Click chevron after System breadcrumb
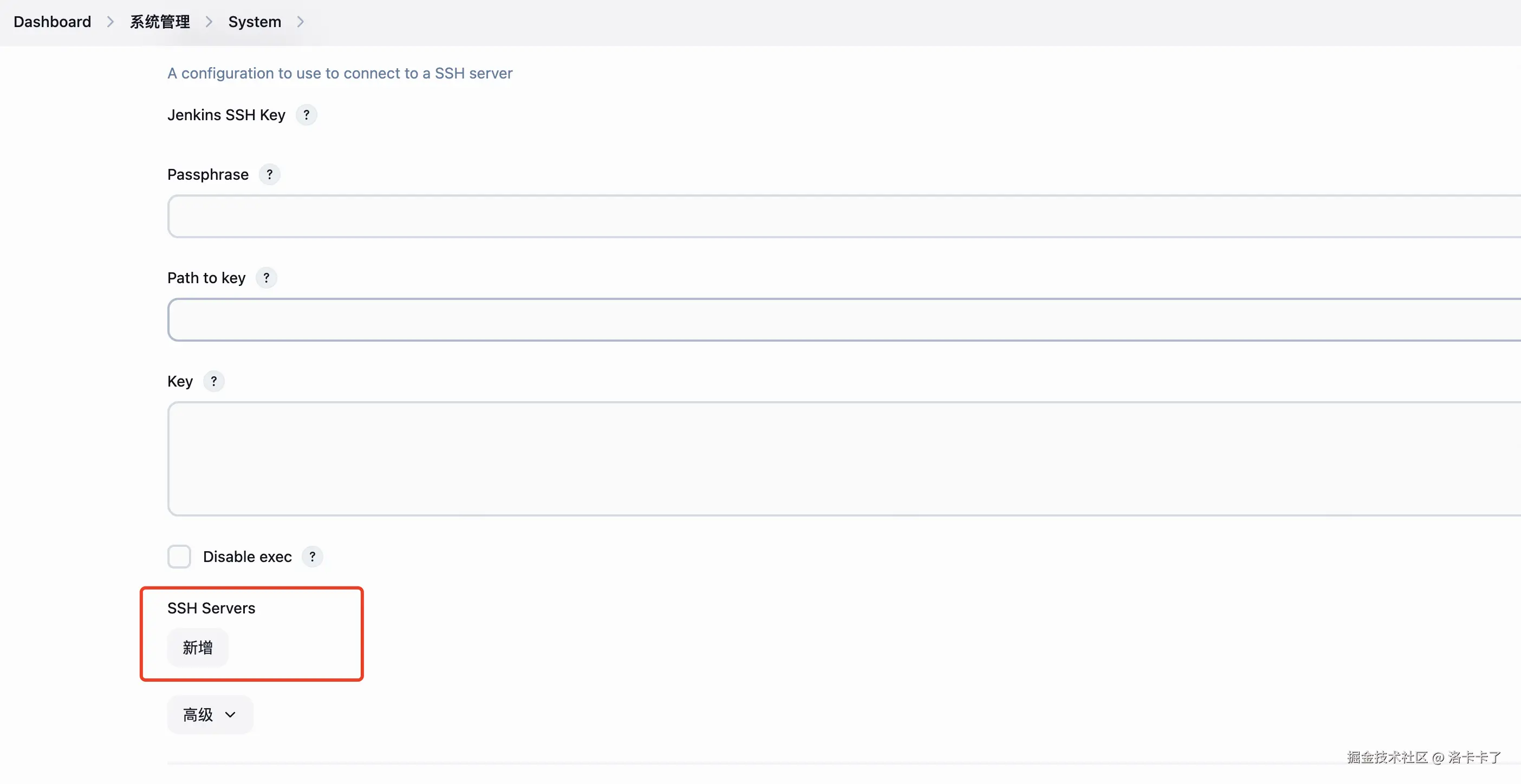The image size is (1521, 784). tap(301, 22)
